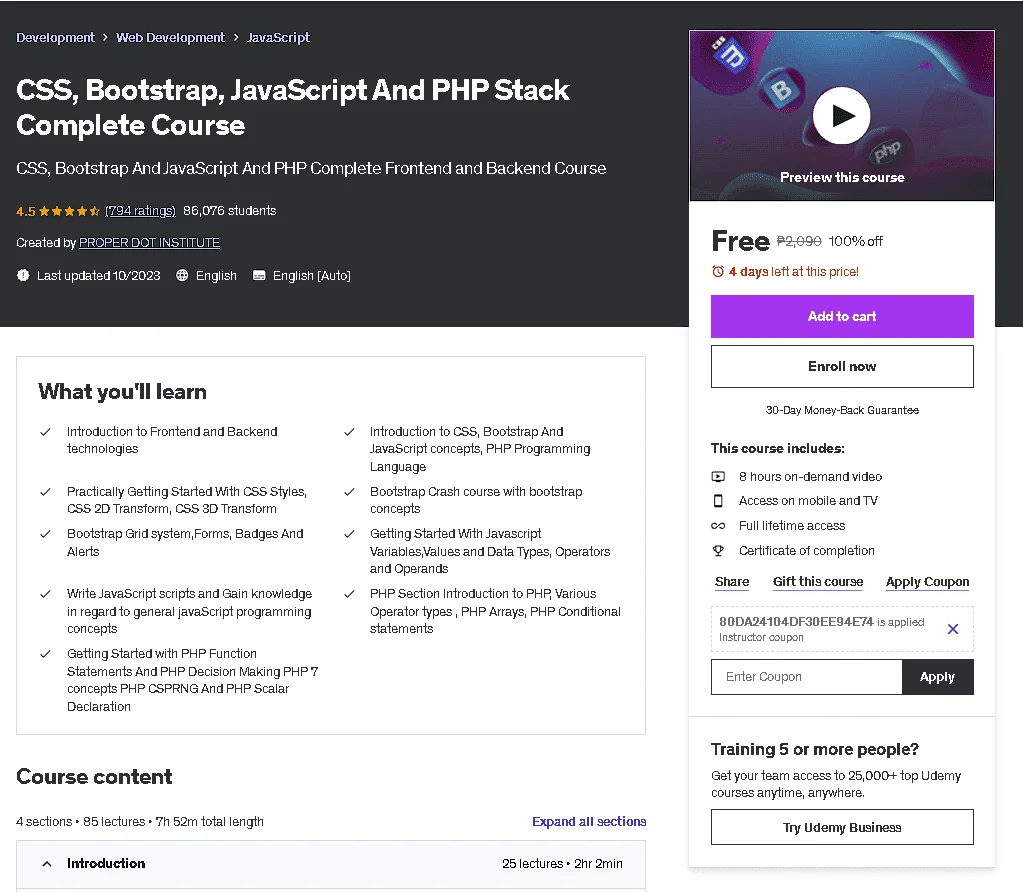Open PROPER DOT INSTITUTE instructor link
The image size is (1023, 892).
pos(149,243)
